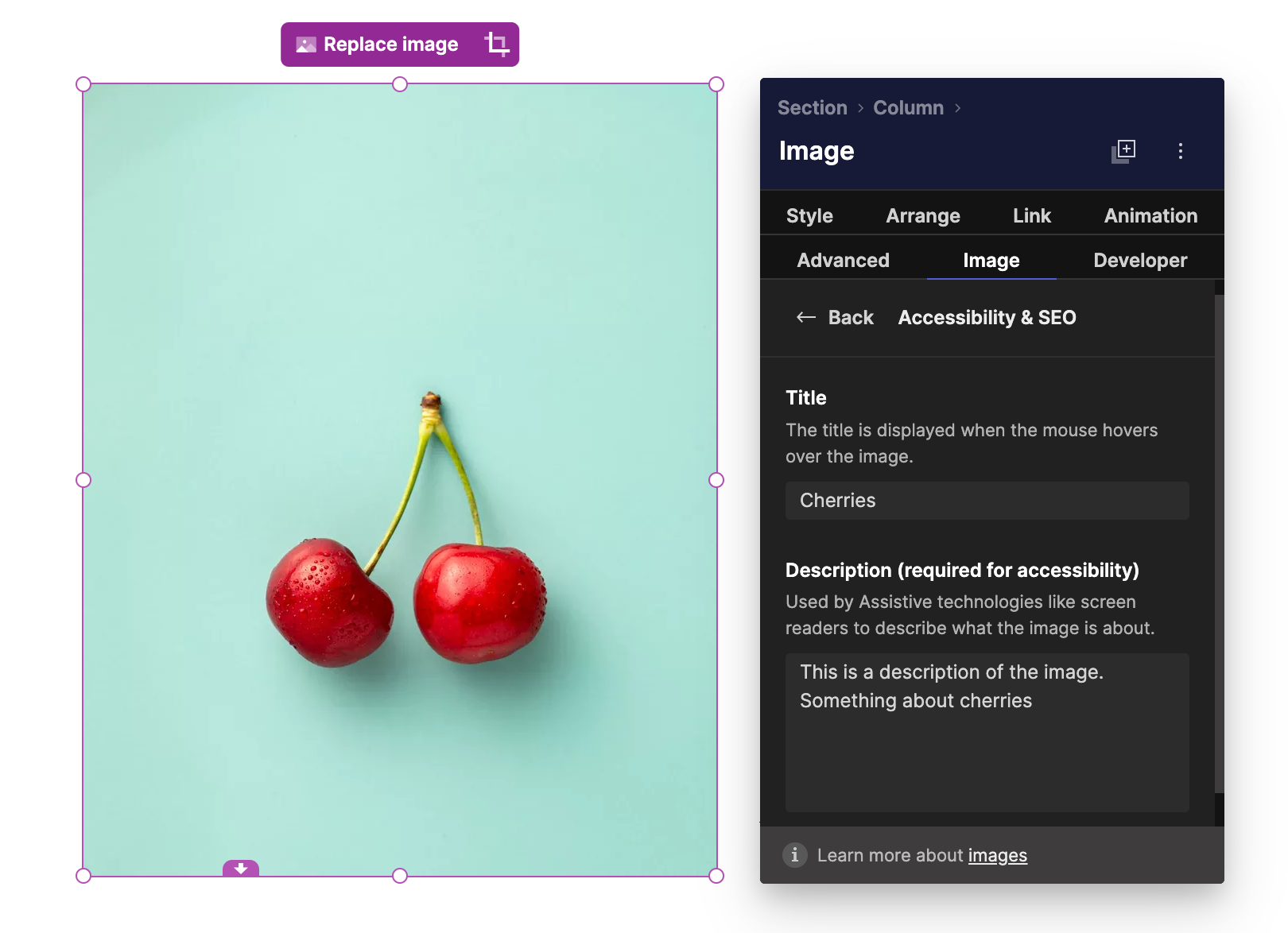This screenshot has width=1288, height=933.
Task: Click the purple down-arrow handle below the photo
Action: click(x=241, y=869)
